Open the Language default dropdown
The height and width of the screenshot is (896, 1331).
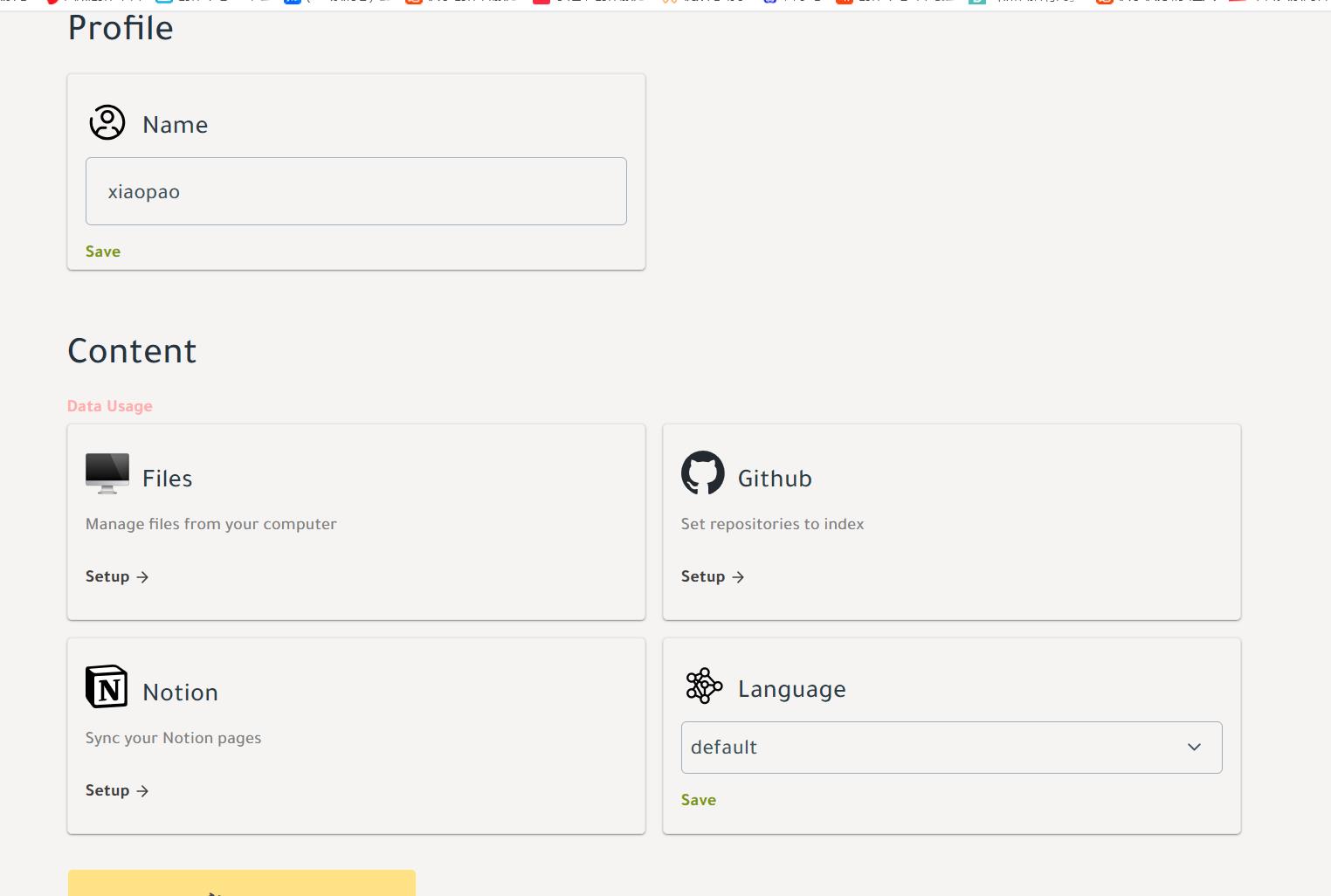pyautogui.click(x=951, y=748)
